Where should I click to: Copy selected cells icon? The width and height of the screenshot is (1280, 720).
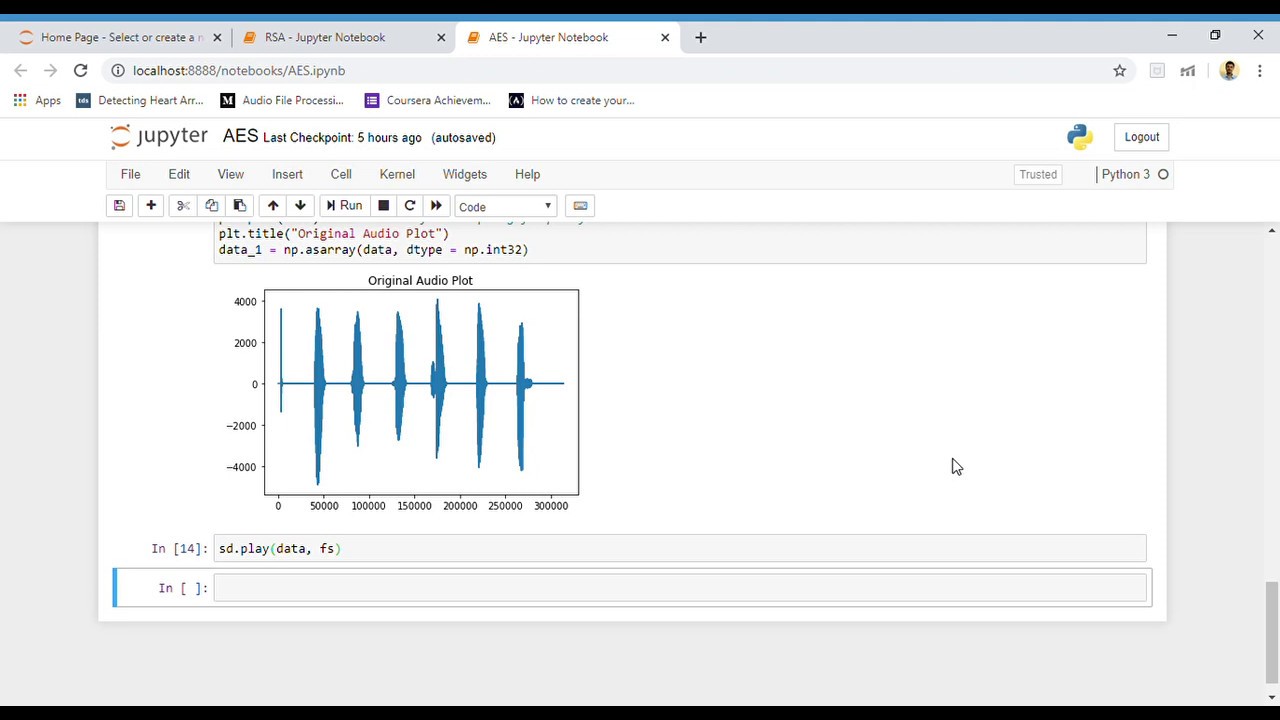click(211, 206)
